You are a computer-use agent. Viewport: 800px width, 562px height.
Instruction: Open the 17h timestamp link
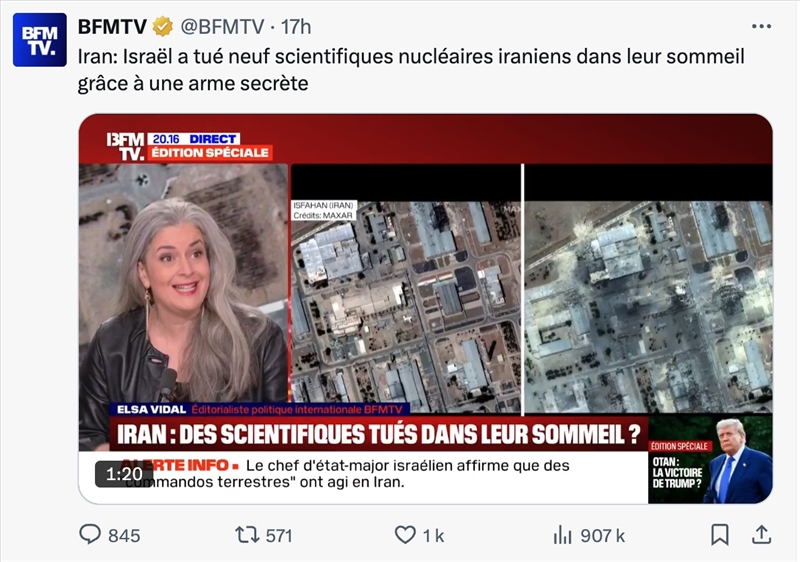tap(296, 27)
